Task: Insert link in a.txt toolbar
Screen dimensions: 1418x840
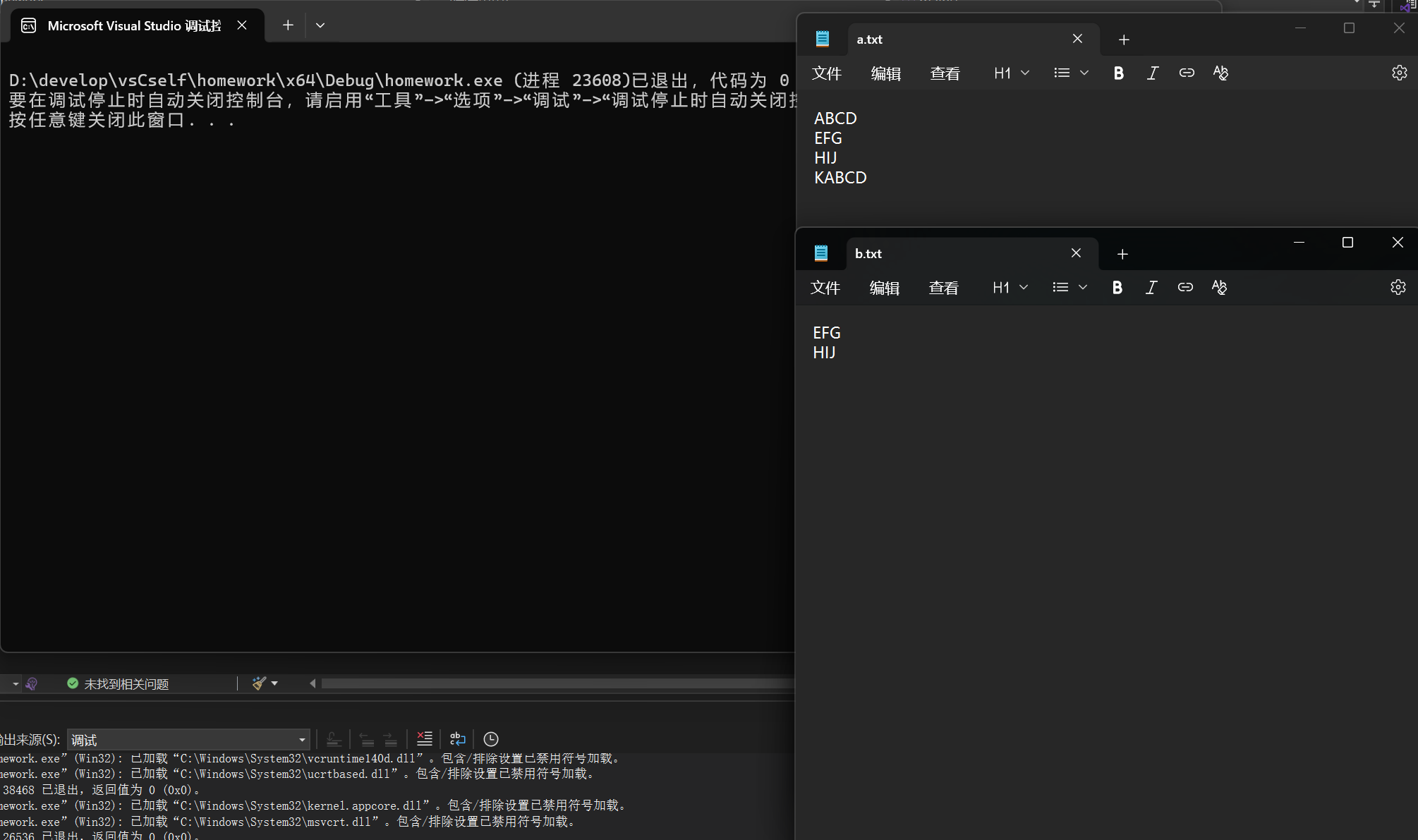Action: 1187,73
